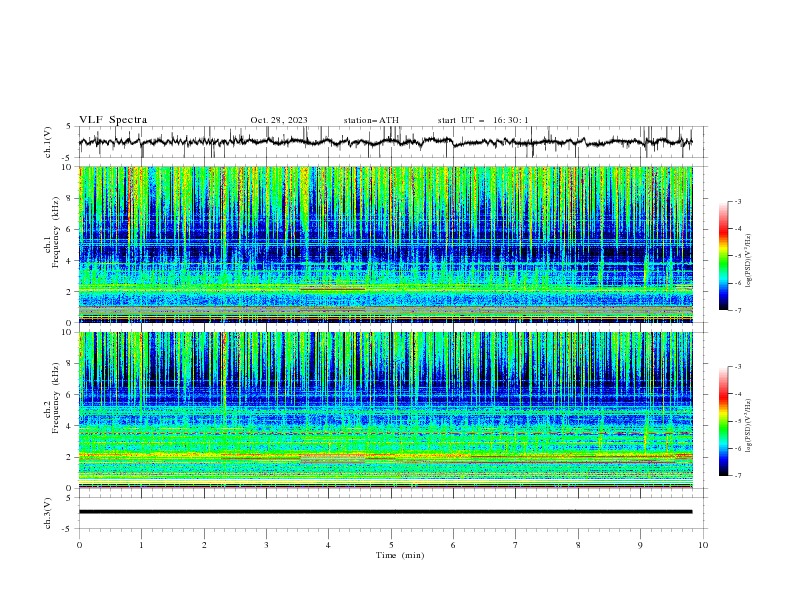The height and width of the screenshot is (612, 792).
Task: Click time axis tick label '3'
Action: 266,545
